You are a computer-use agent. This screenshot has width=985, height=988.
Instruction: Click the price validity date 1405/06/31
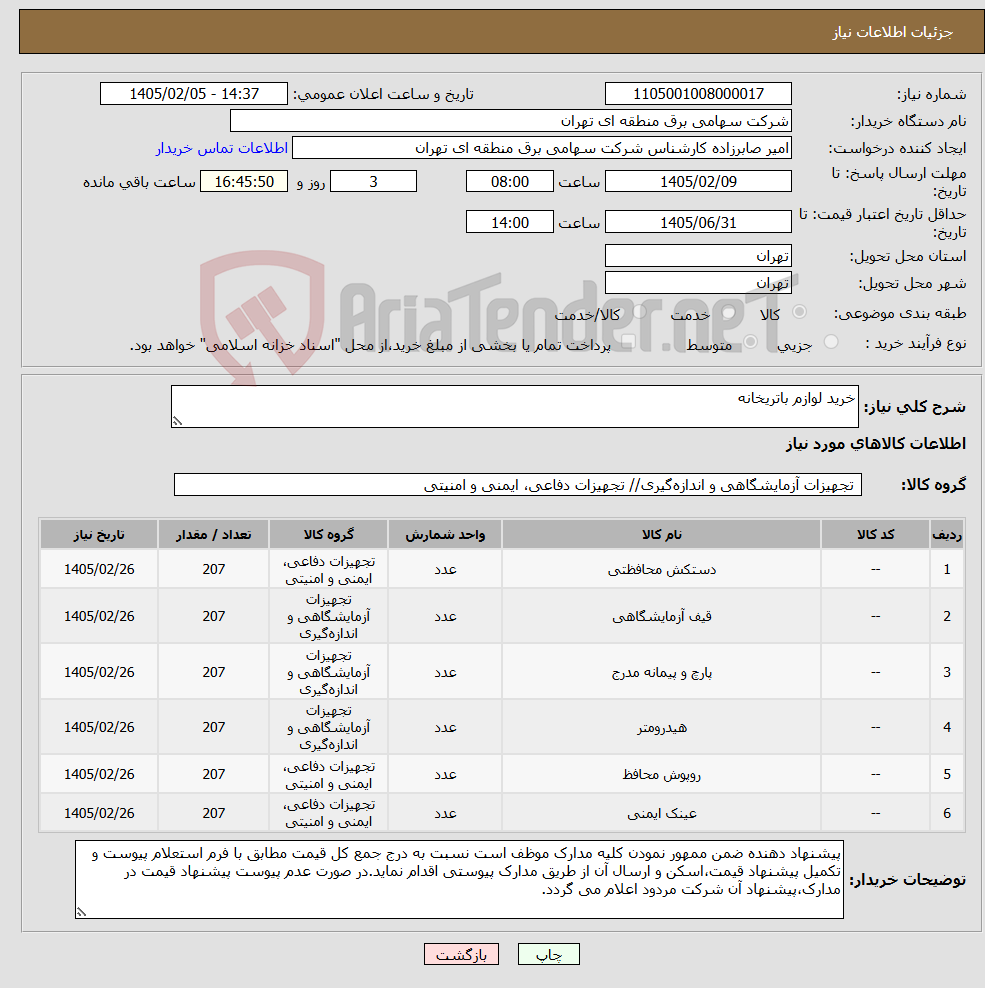698,222
